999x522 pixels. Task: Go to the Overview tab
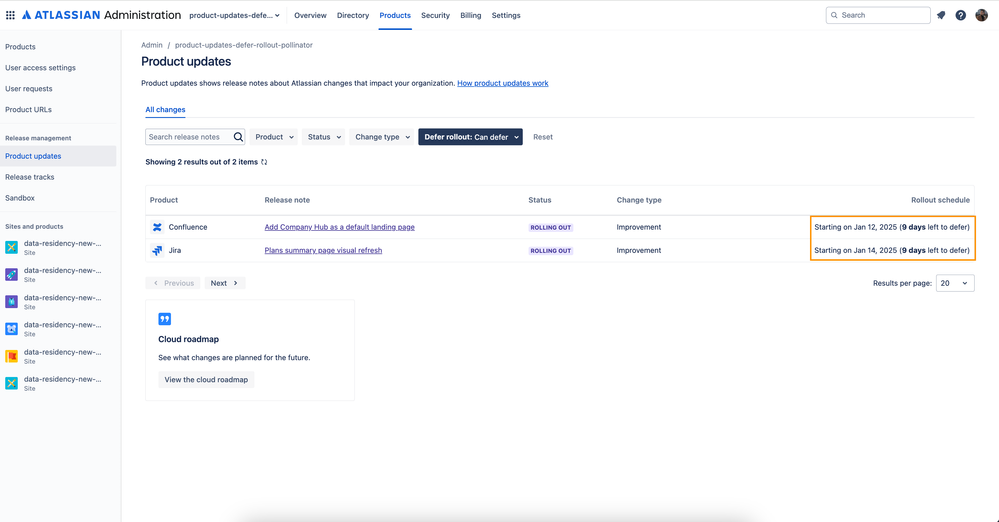tap(310, 15)
